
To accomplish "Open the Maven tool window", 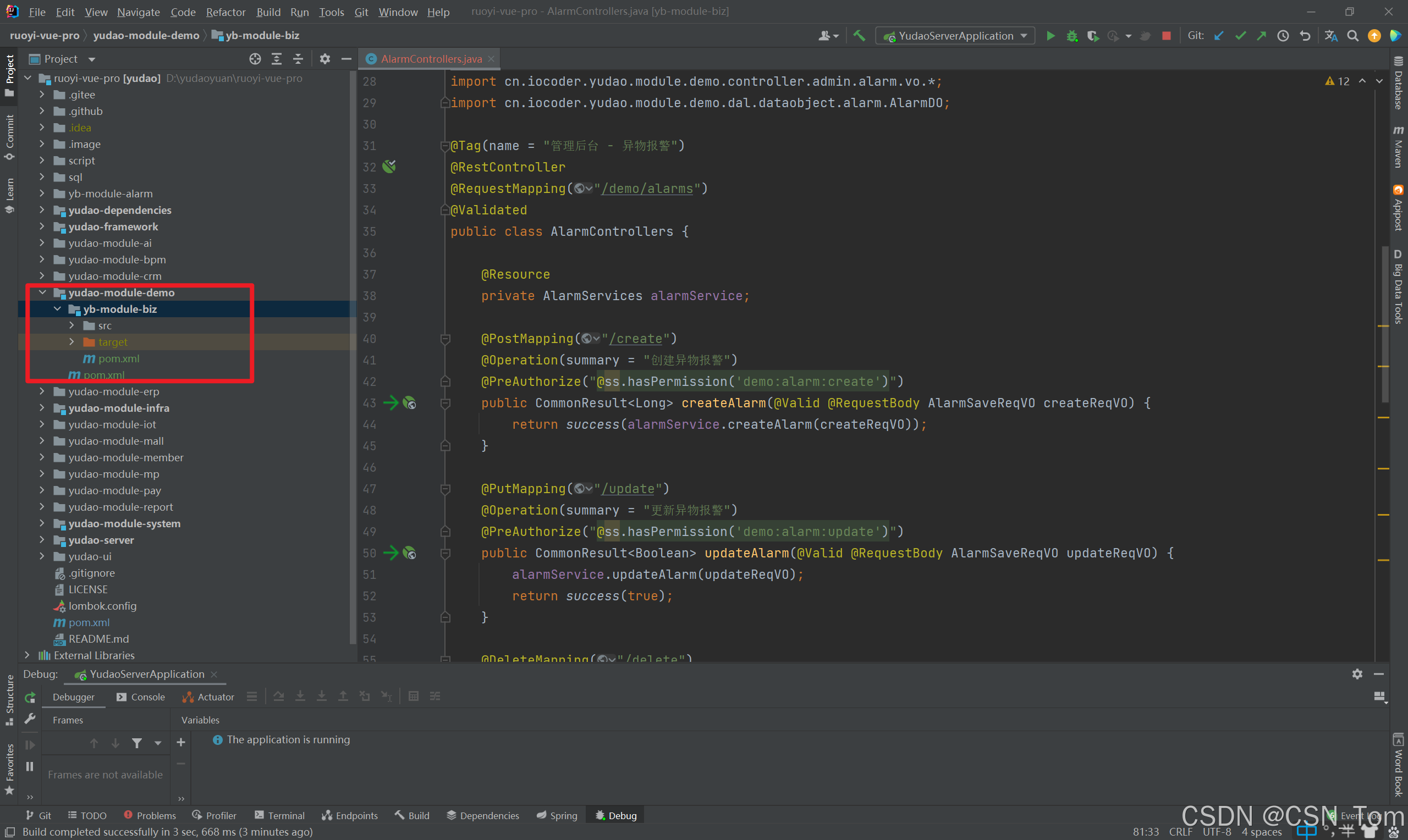I will [x=1399, y=147].
